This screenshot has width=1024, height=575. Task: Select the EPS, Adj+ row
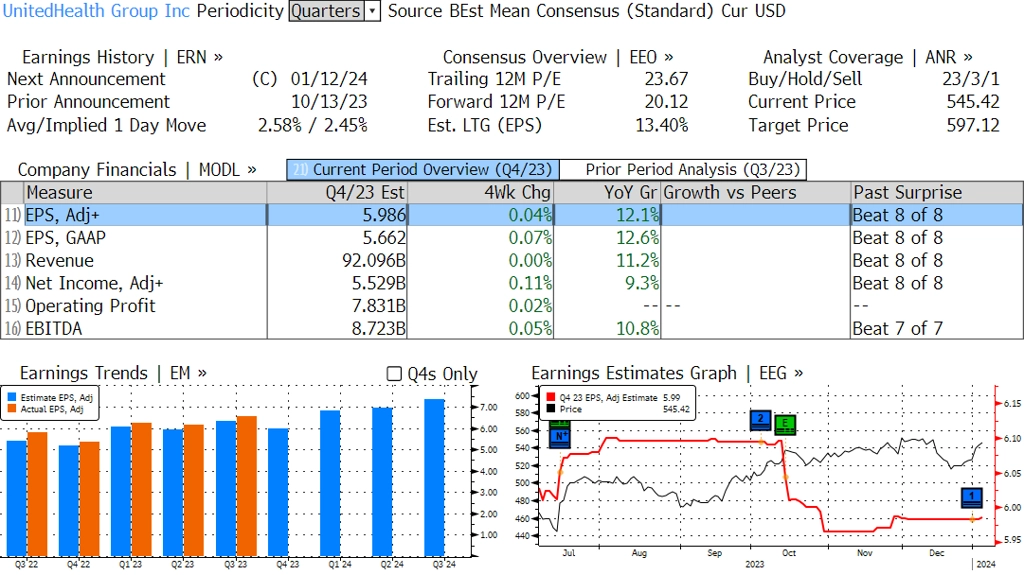(511, 215)
